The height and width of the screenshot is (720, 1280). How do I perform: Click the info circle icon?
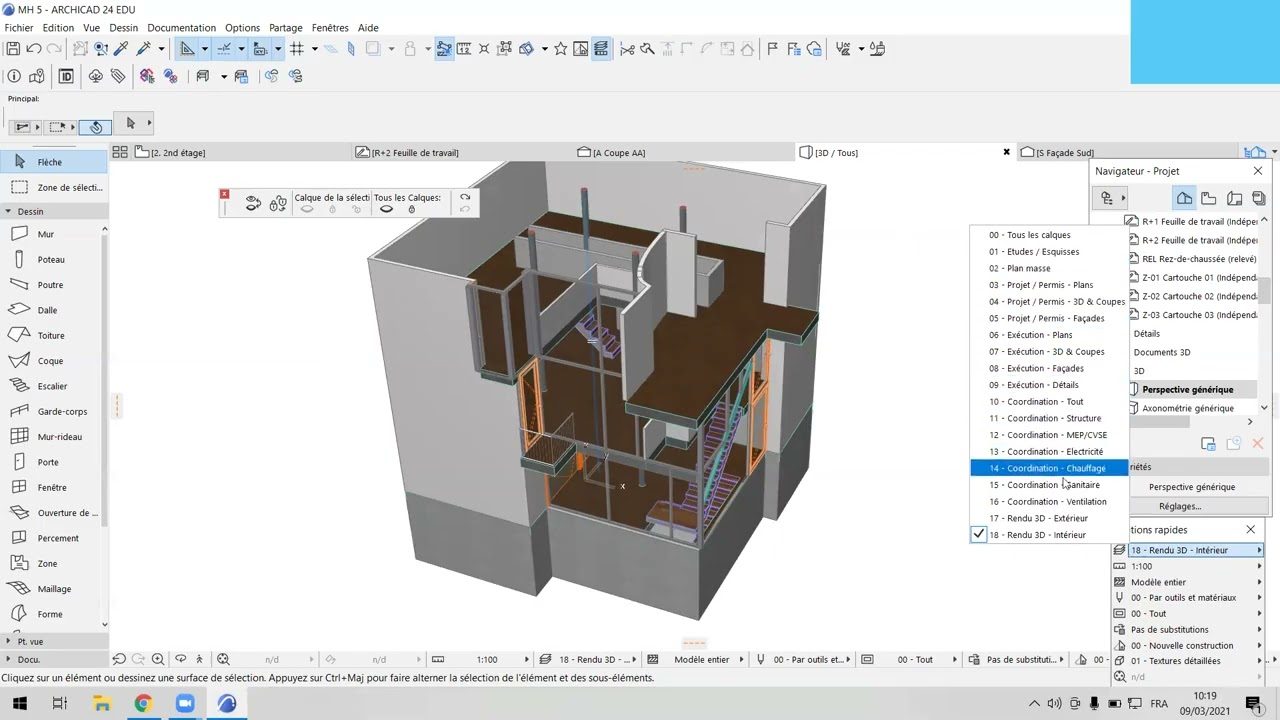14,76
